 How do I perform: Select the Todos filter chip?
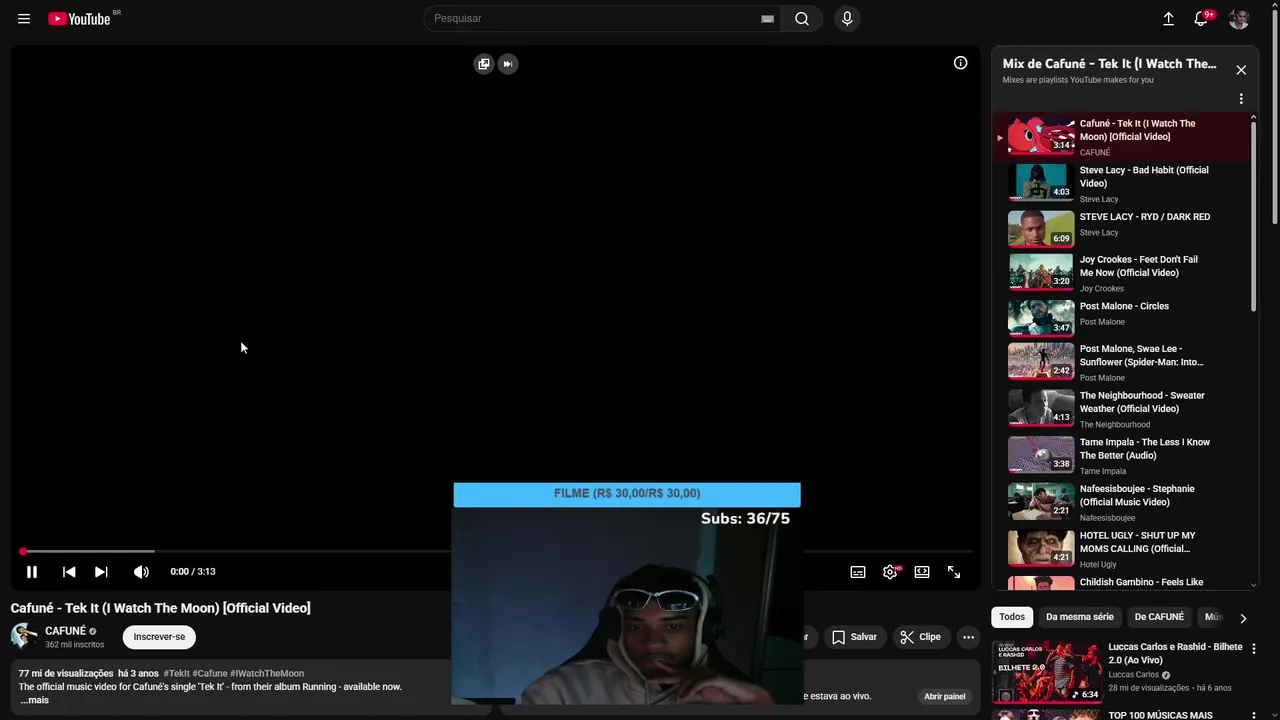1012,617
